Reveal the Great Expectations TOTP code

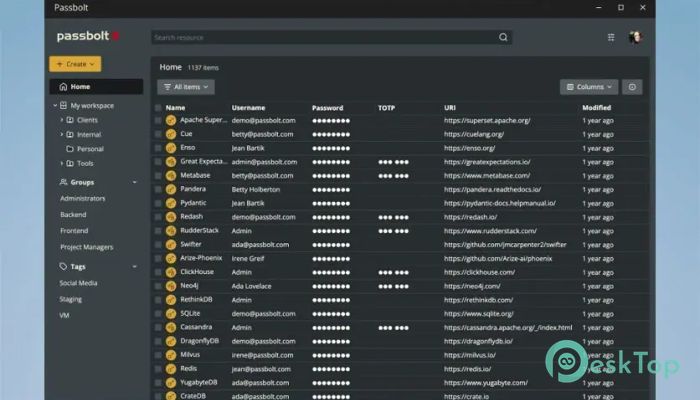[393, 162]
